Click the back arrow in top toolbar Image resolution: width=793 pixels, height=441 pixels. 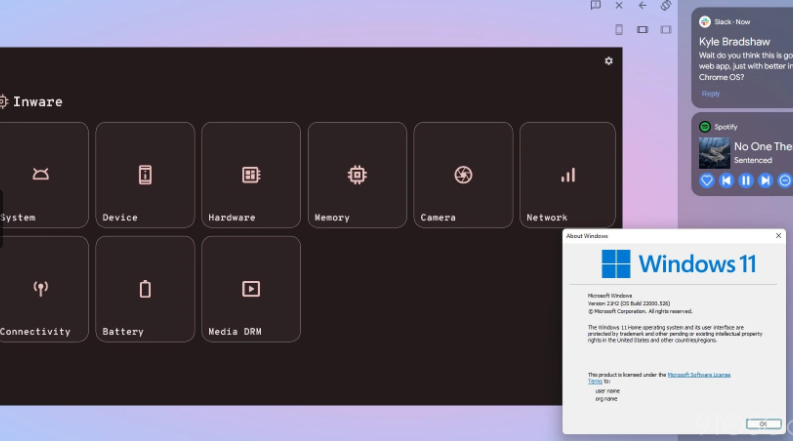point(642,6)
